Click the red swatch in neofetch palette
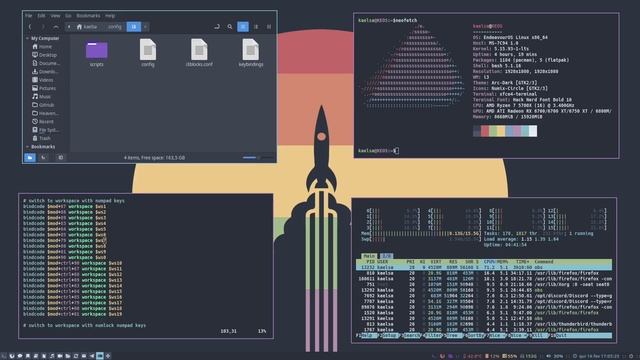 485,131
